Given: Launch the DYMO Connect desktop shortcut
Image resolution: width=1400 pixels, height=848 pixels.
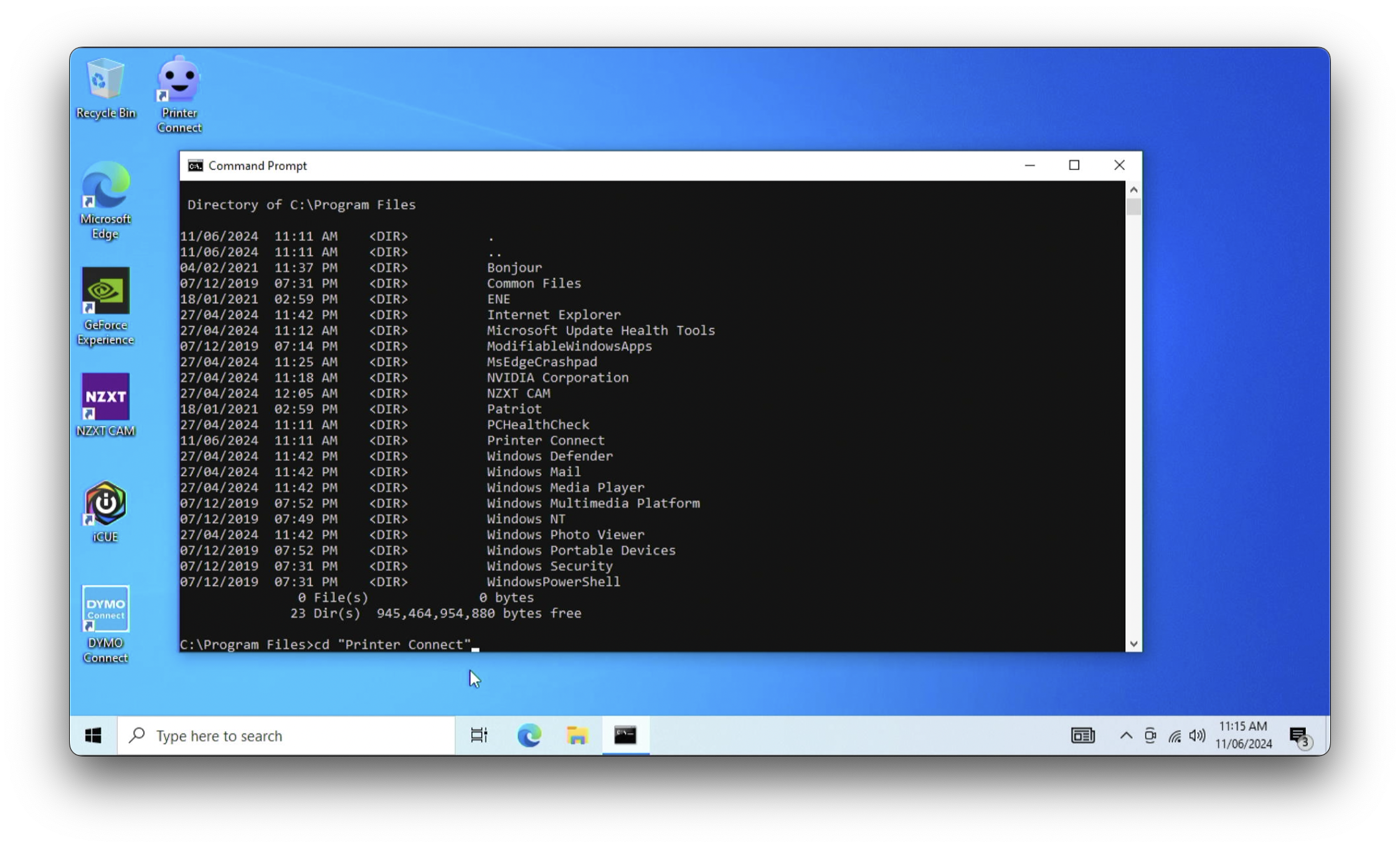Looking at the screenshot, I should pos(105,610).
